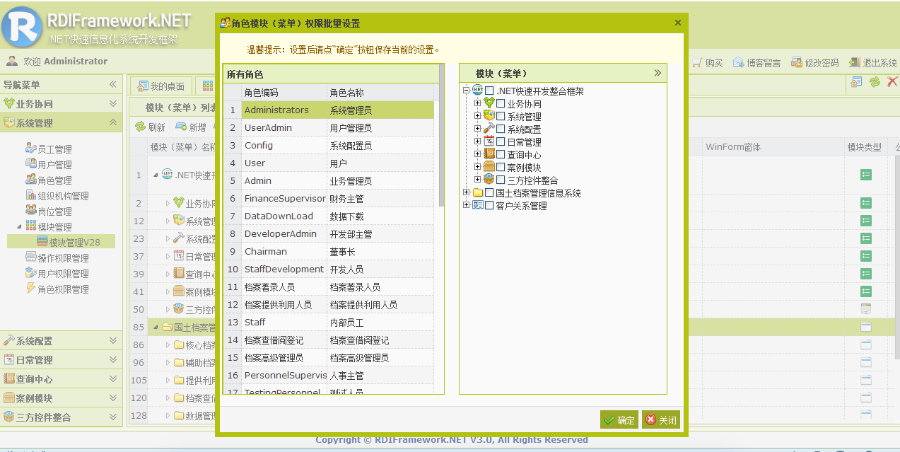The image size is (900, 452).
Task: Click the 角色编码 column header
Action: (284, 92)
